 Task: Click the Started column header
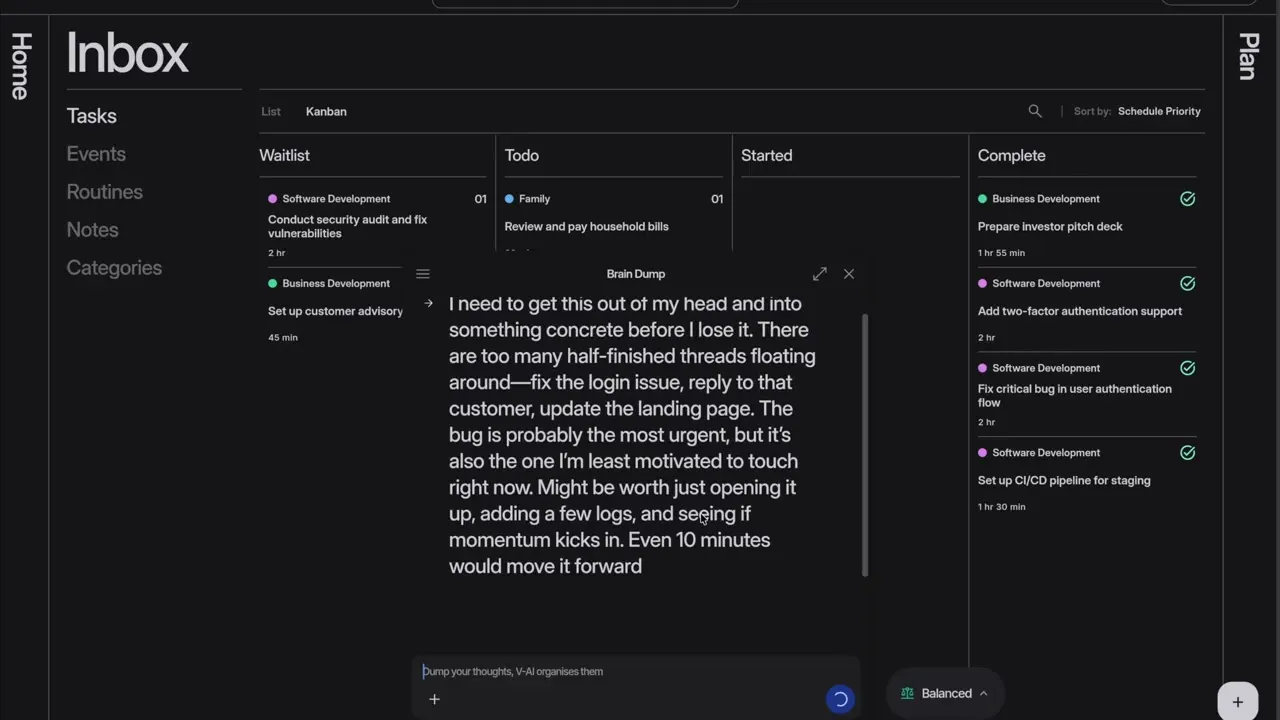[766, 155]
